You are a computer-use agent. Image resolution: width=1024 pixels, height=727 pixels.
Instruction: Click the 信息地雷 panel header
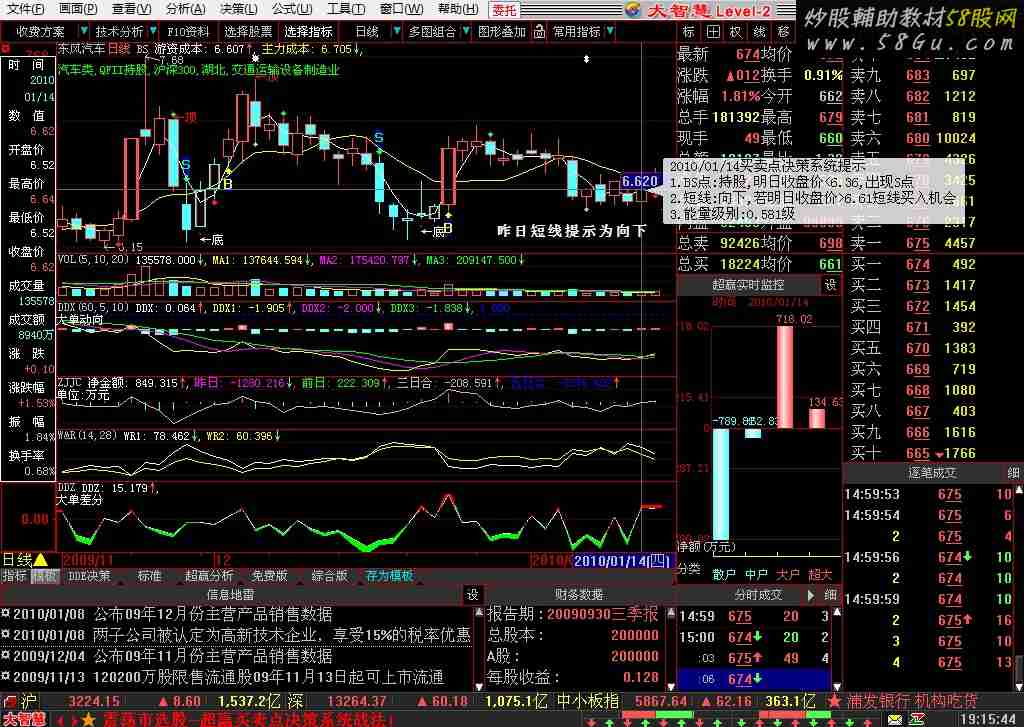(230, 594)
